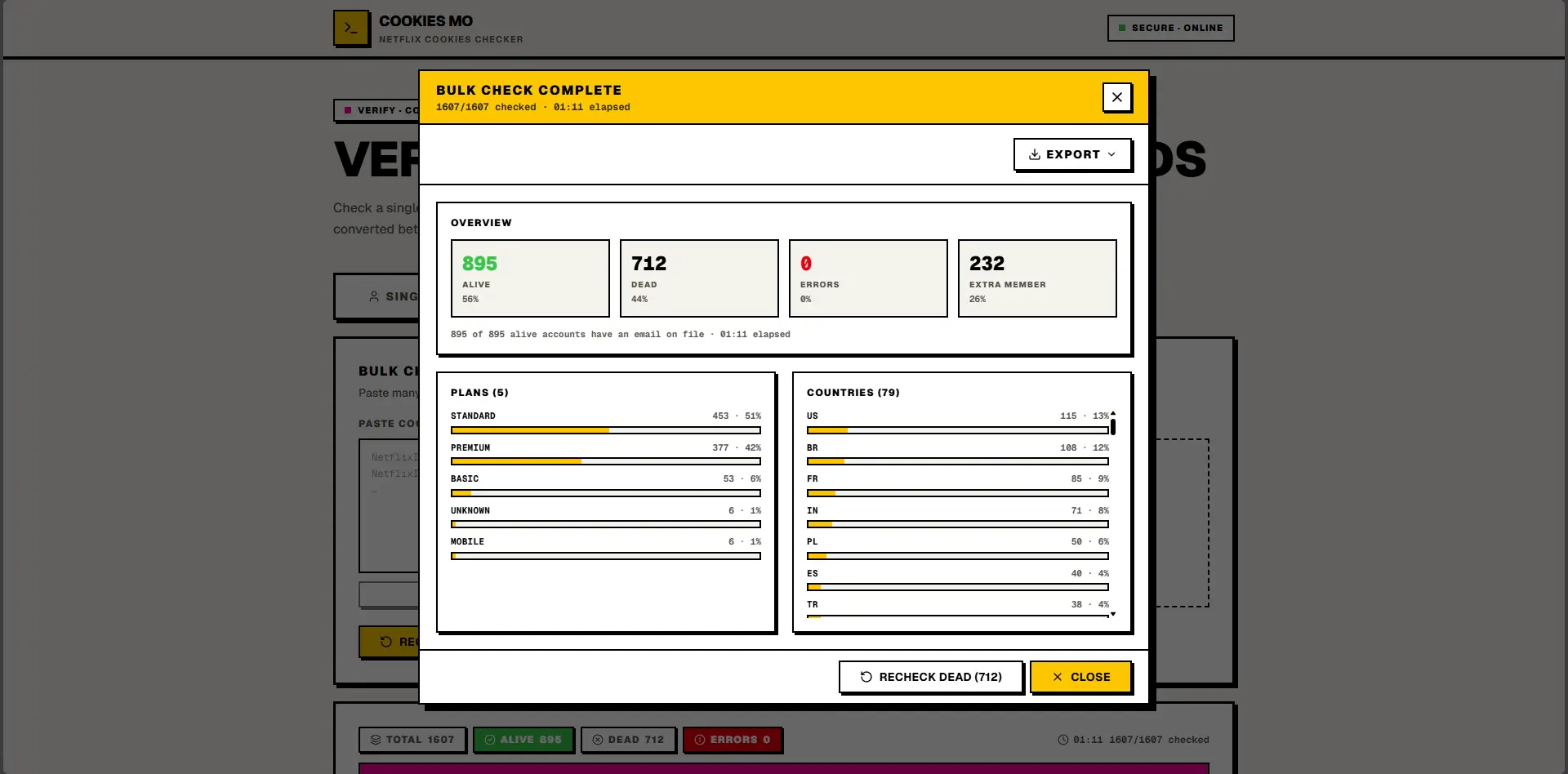Click the Bulk Check Complete title
Viewport: 1568px width, 774px height.
point(528,90)
